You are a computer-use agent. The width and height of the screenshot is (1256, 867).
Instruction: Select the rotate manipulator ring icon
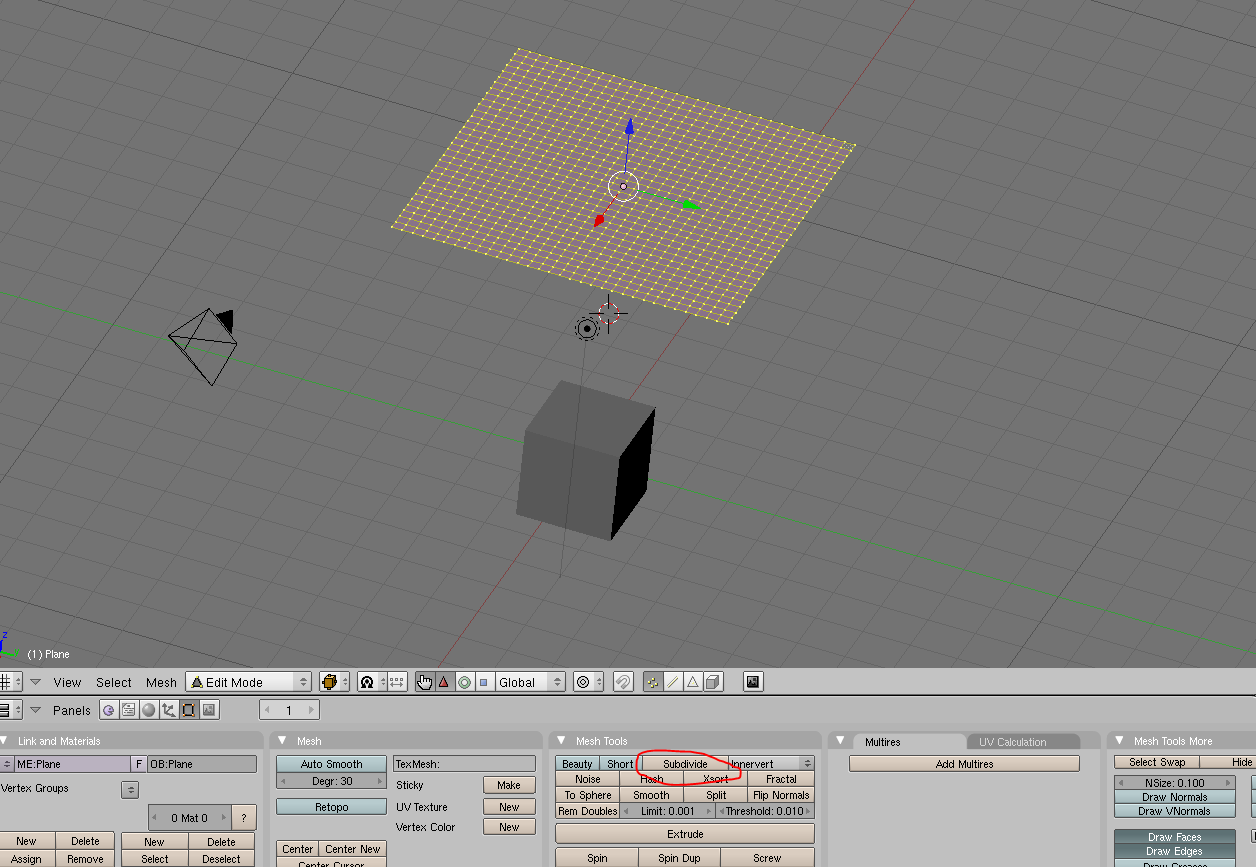coord(464,682)
